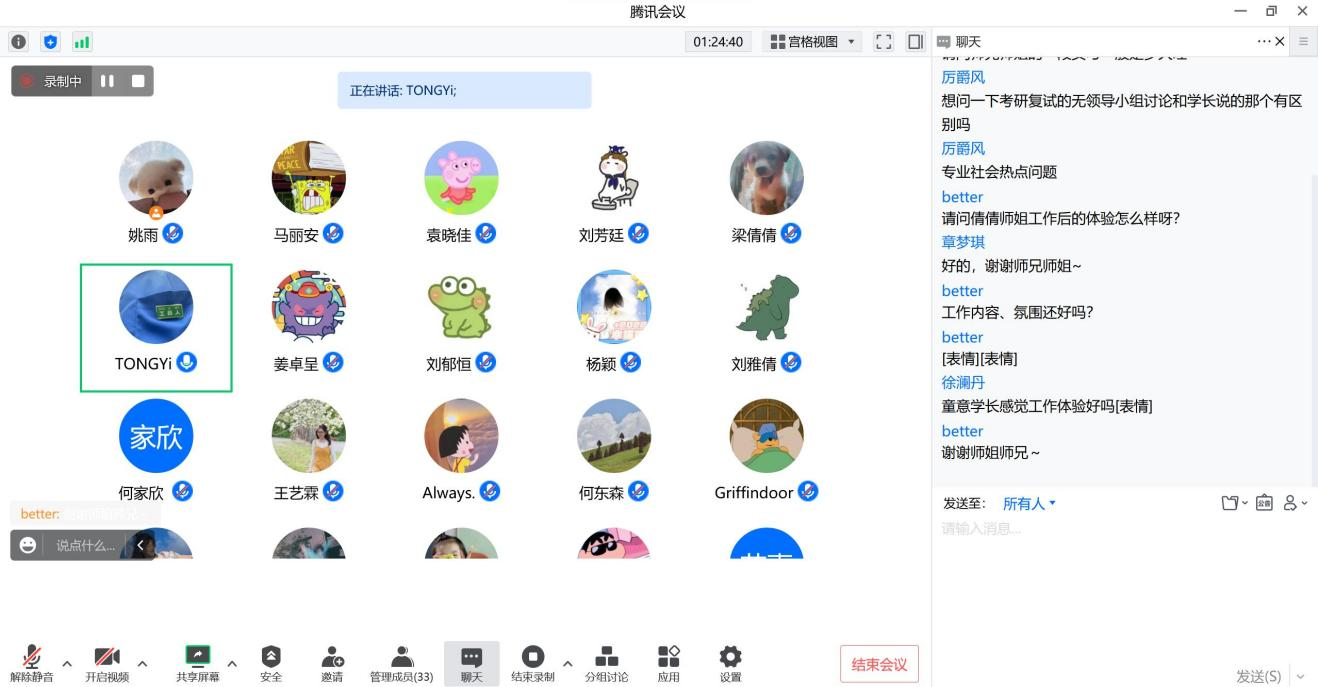The image size is (1318, 687).
Task: Unmute microphone (解除静音)
Action: [32, 662]
